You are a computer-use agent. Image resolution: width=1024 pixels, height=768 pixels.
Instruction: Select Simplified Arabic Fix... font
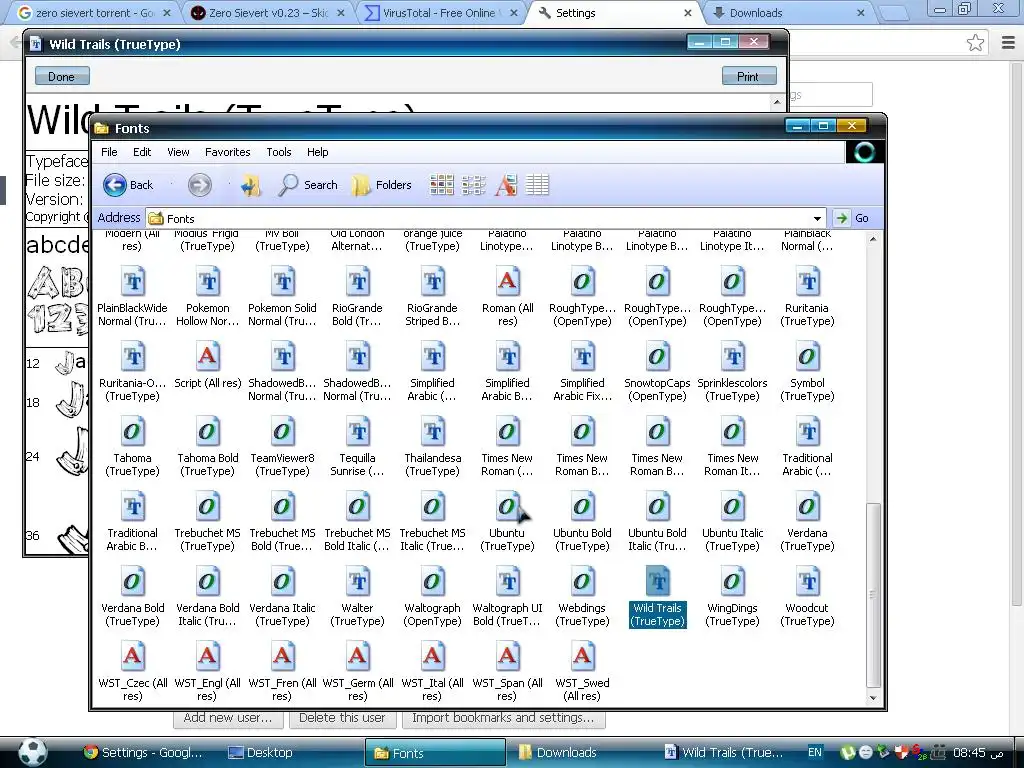583,372
